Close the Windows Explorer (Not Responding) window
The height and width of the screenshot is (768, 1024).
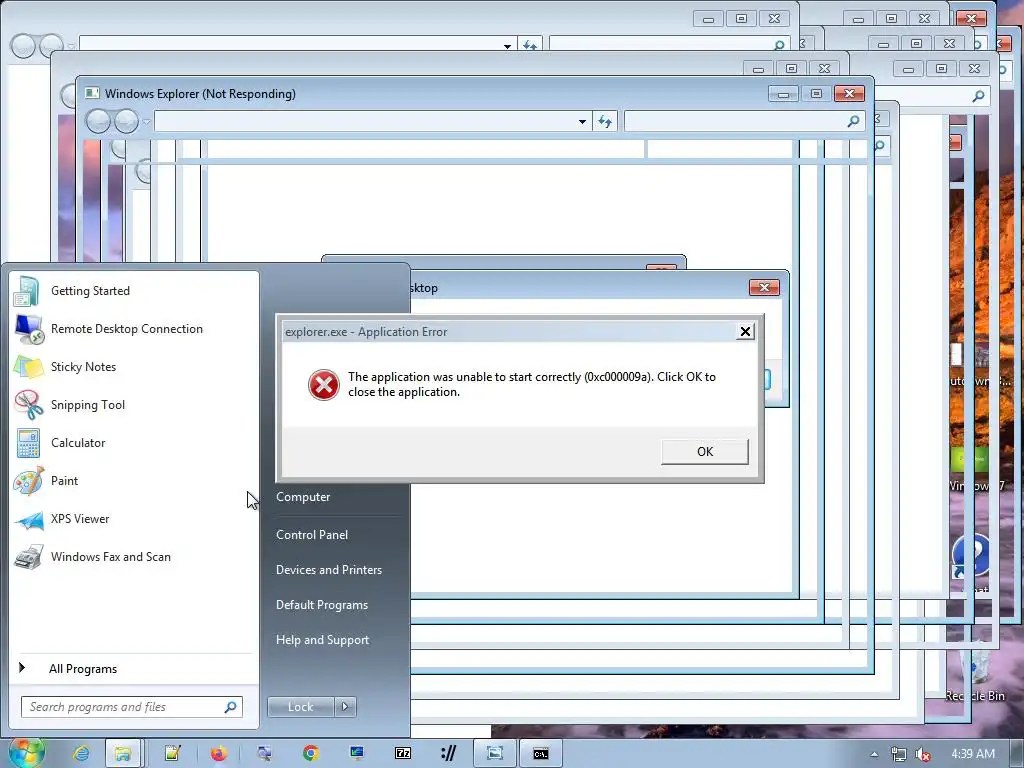pos(850,93)
